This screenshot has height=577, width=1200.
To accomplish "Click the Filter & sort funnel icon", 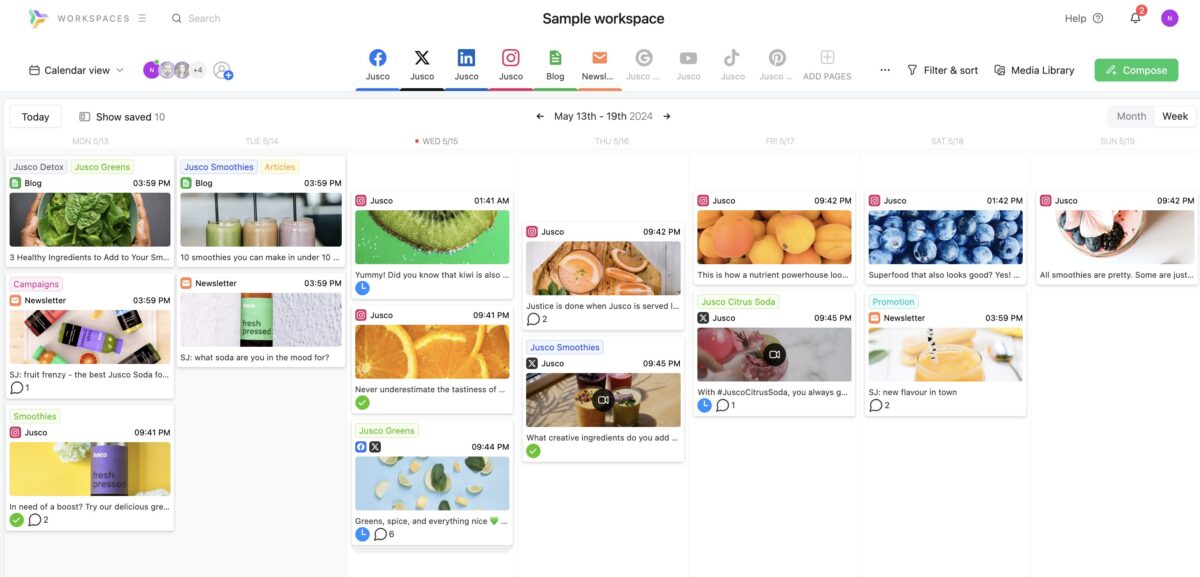I will tap(913, 69).
